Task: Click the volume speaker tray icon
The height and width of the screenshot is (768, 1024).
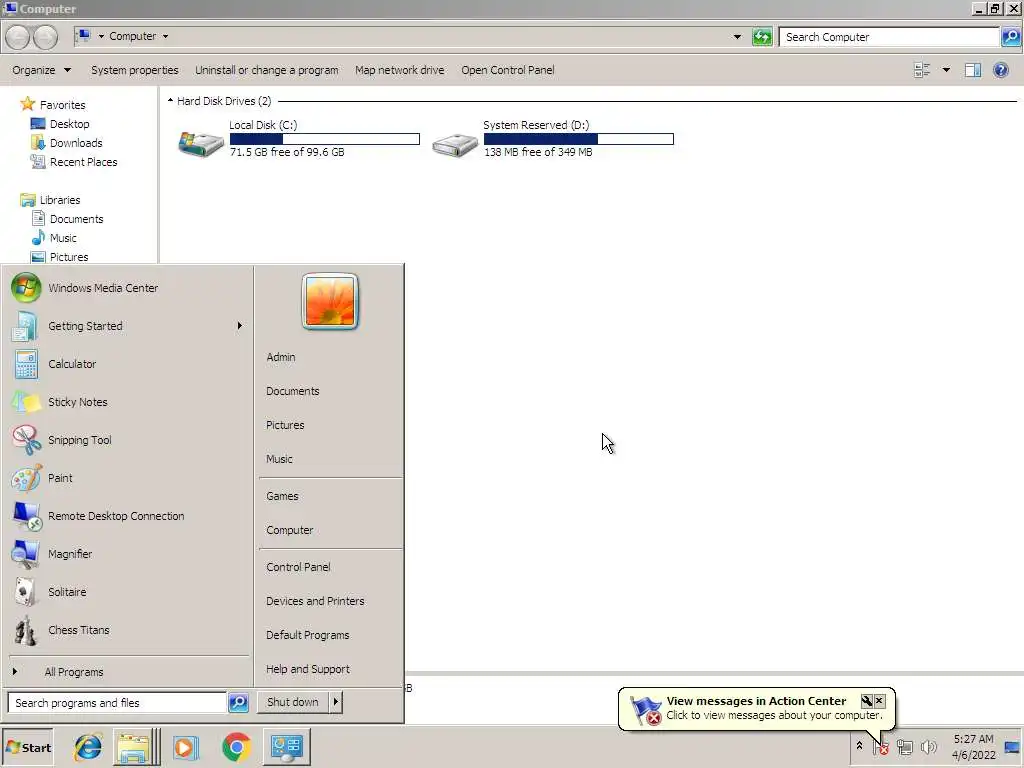Action: pyautogui.click(x=928, y=746)
